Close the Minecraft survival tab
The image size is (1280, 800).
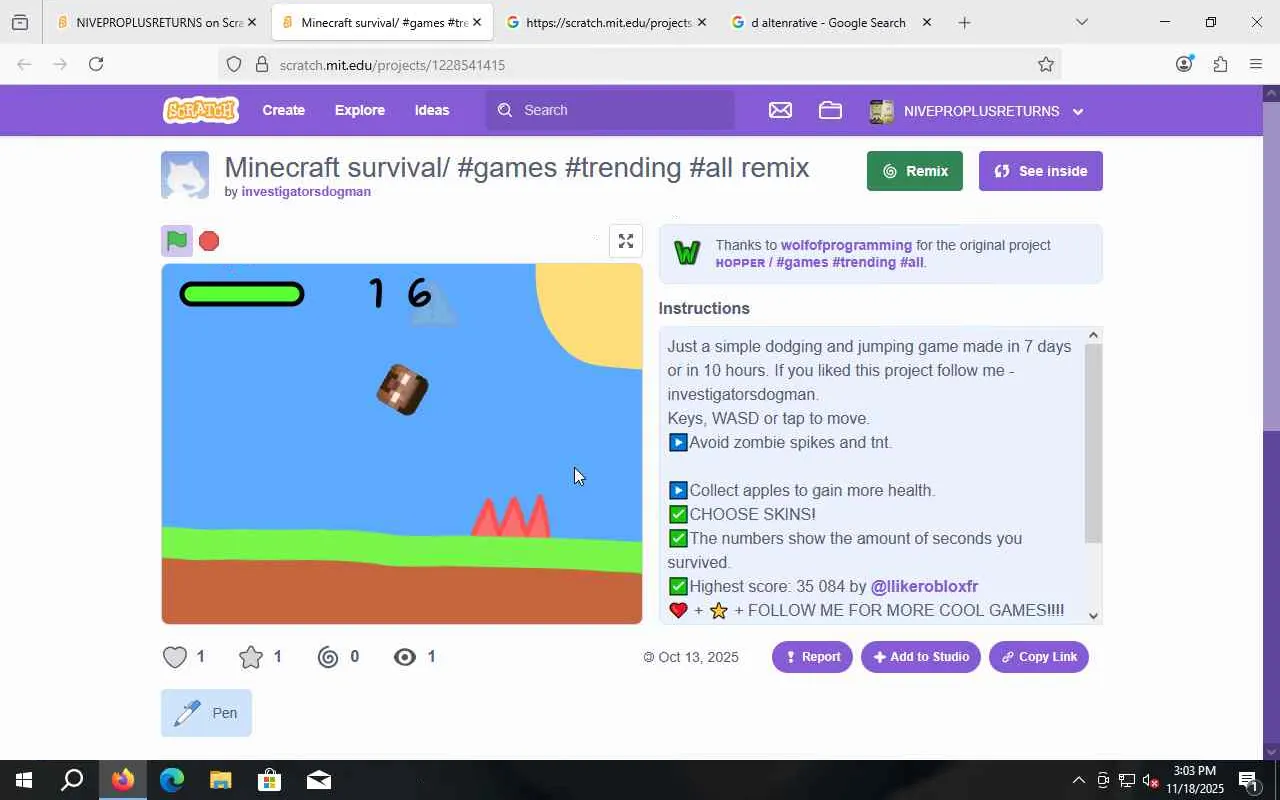477,22
